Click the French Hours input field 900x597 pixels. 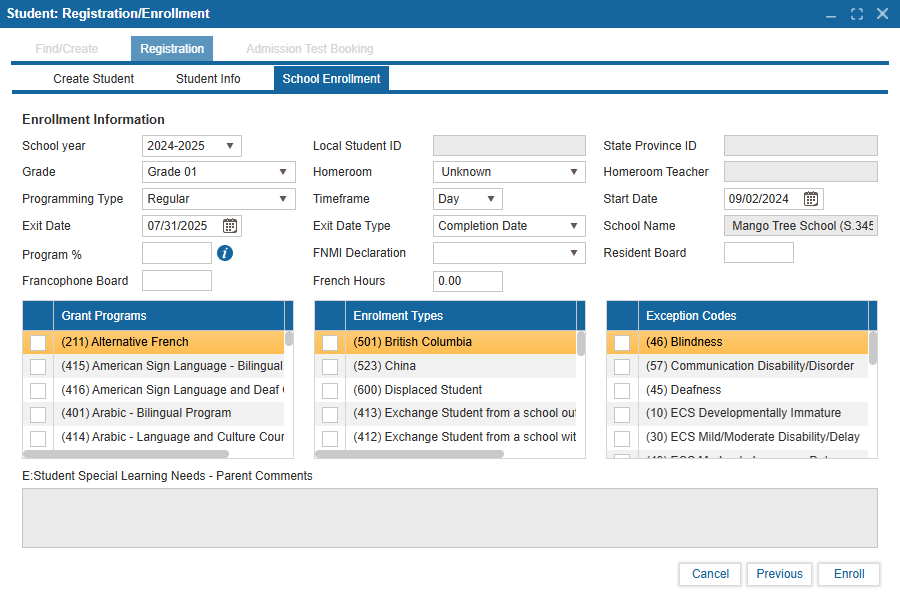pyautogui.click(x=467, y=281)
